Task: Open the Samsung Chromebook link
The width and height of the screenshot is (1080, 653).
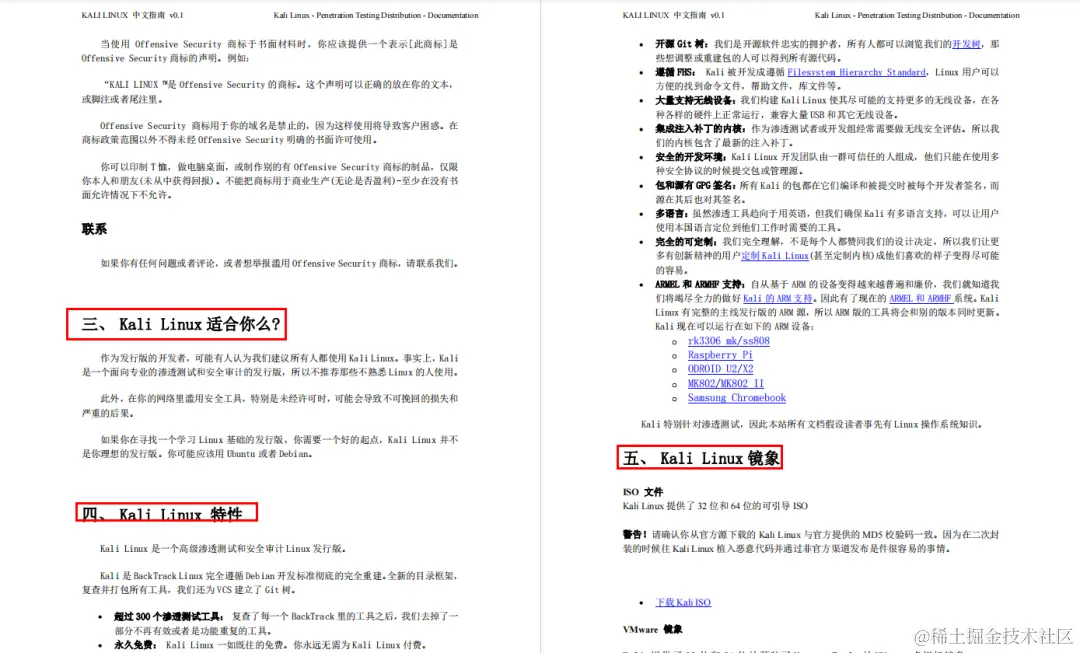Action: (x=736, y=398)
